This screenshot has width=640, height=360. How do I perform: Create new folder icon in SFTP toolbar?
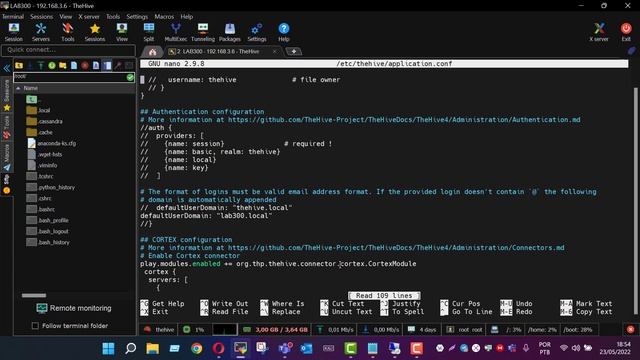pyautogui.click(x=63, y=65)
